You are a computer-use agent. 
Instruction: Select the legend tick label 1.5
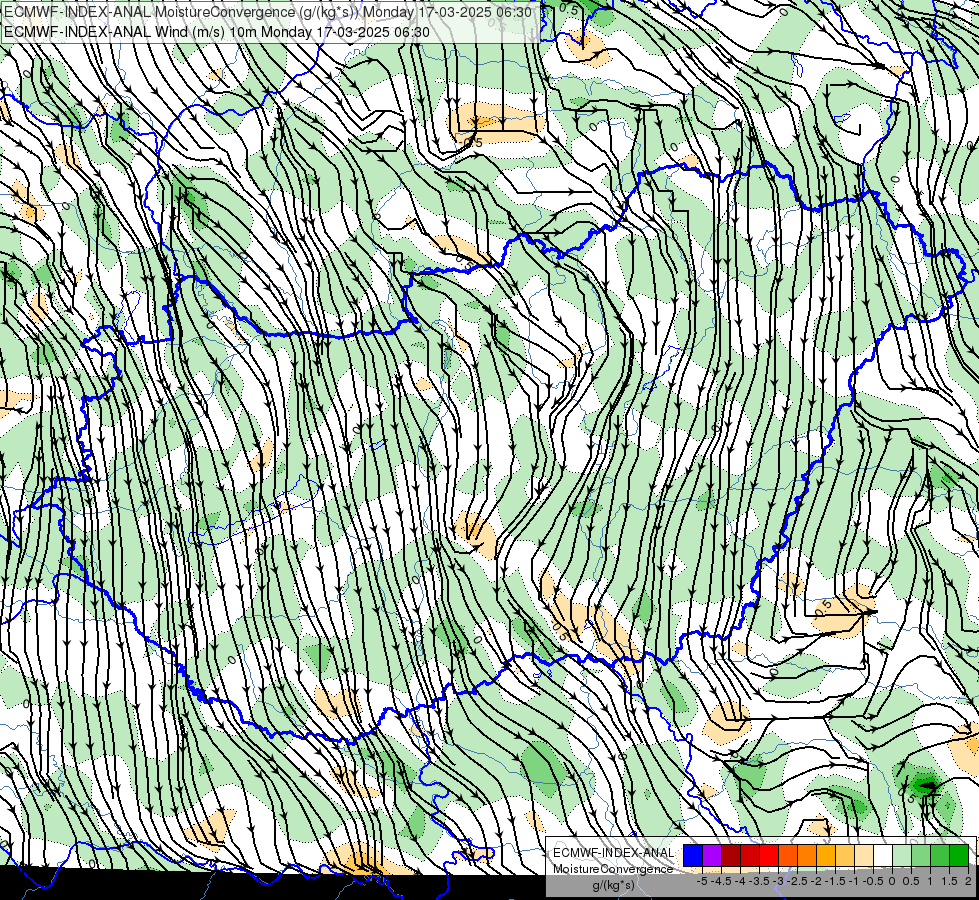point(949,881)
